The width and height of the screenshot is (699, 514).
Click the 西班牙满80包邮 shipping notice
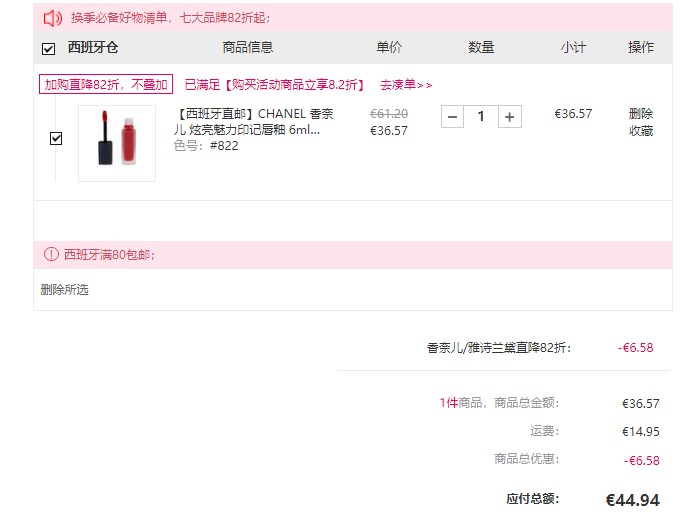pos(109,255)
